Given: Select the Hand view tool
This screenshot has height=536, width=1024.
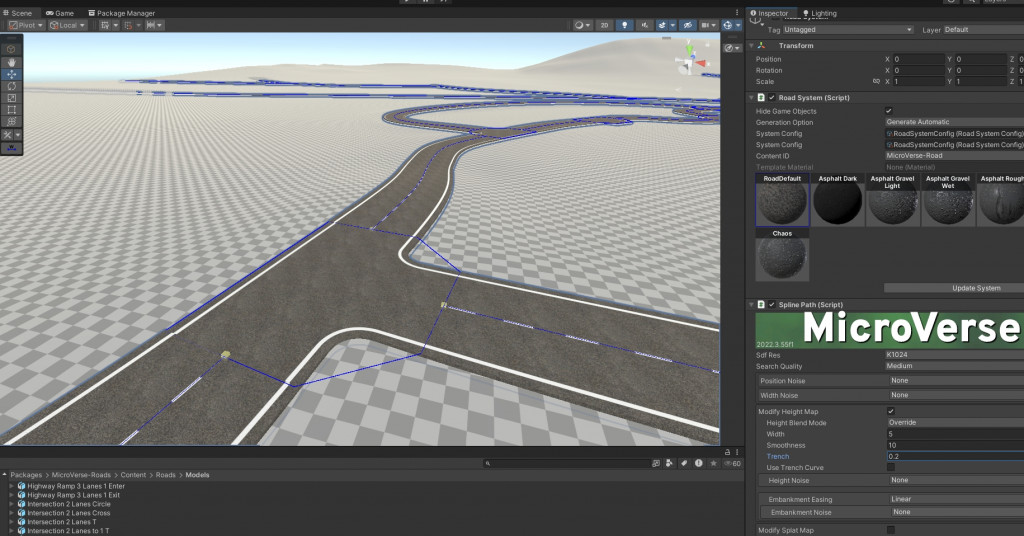Looking at the screenshot, I should 11,62.
